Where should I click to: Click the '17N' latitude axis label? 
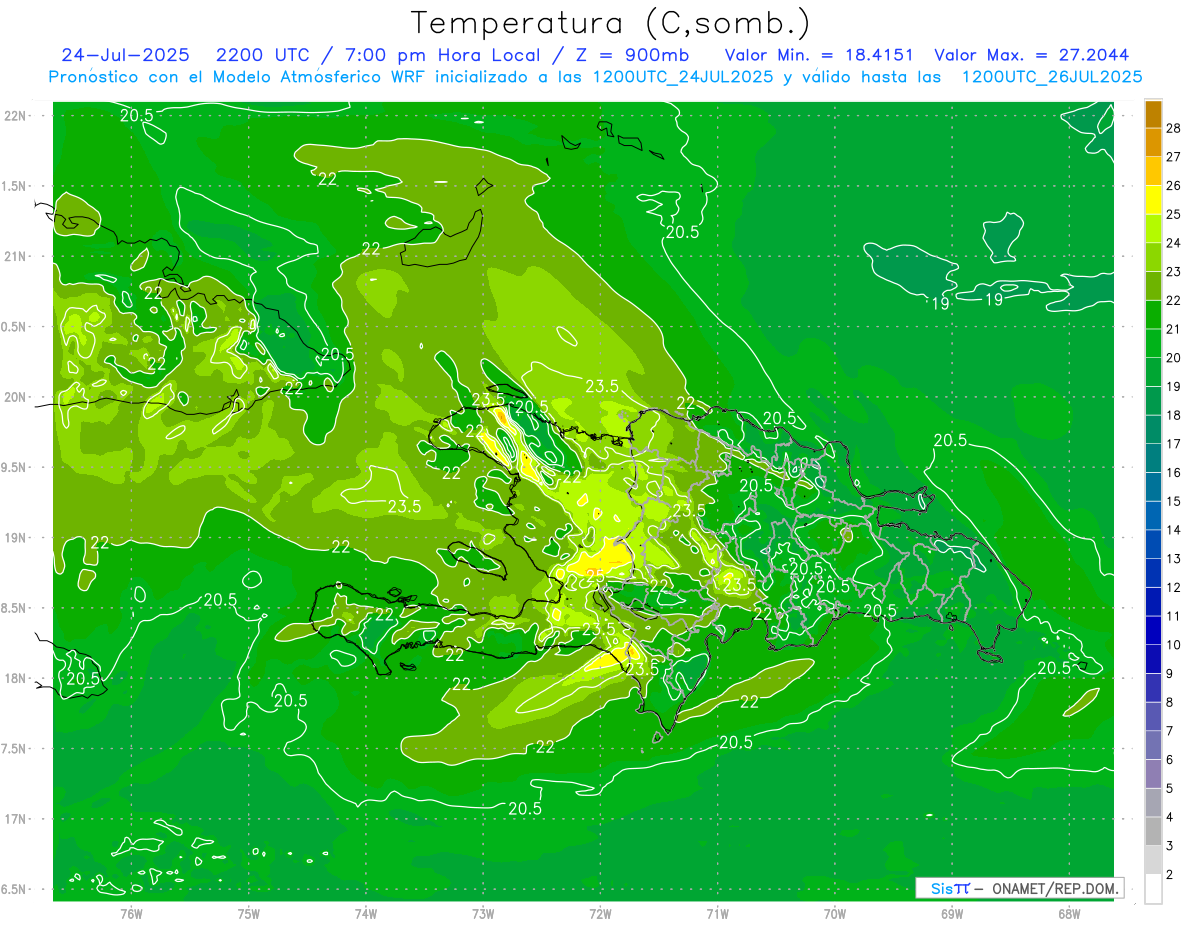15,819
